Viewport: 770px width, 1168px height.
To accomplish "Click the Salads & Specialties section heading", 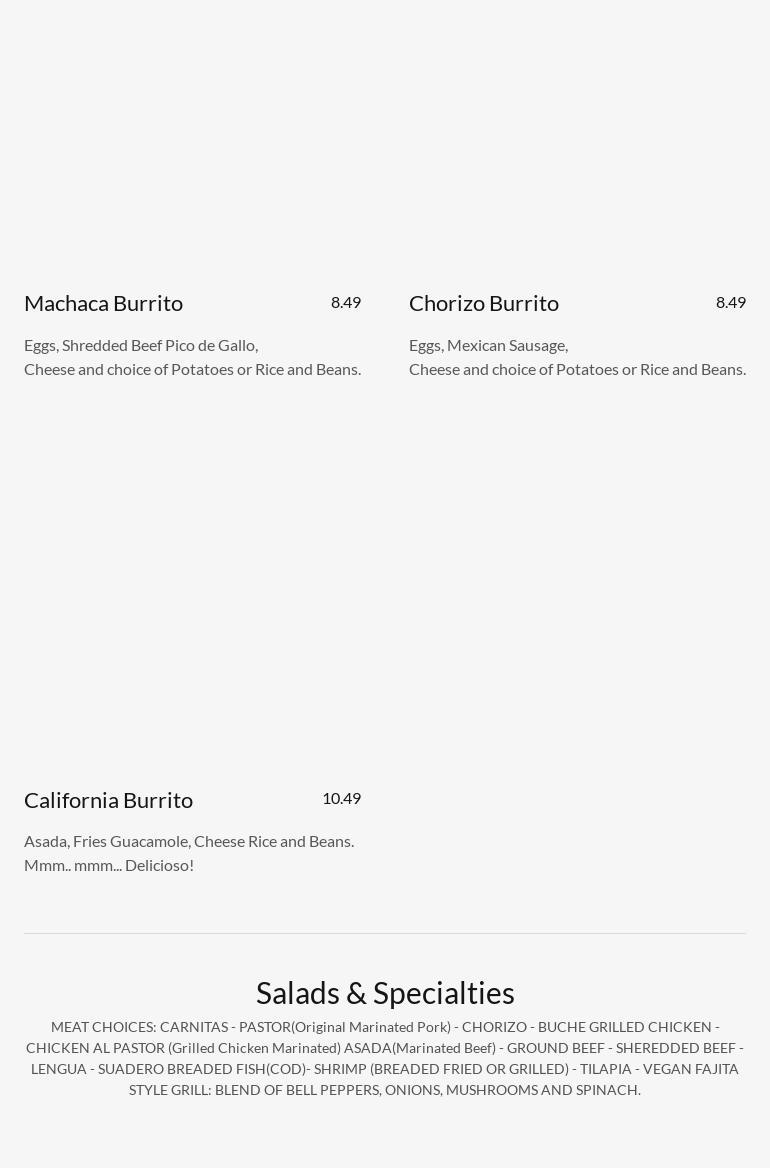I will (x=385, y=993).
